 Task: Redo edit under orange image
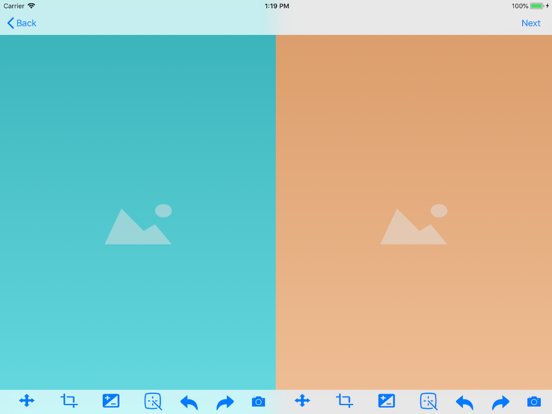[x=501, y=402]
